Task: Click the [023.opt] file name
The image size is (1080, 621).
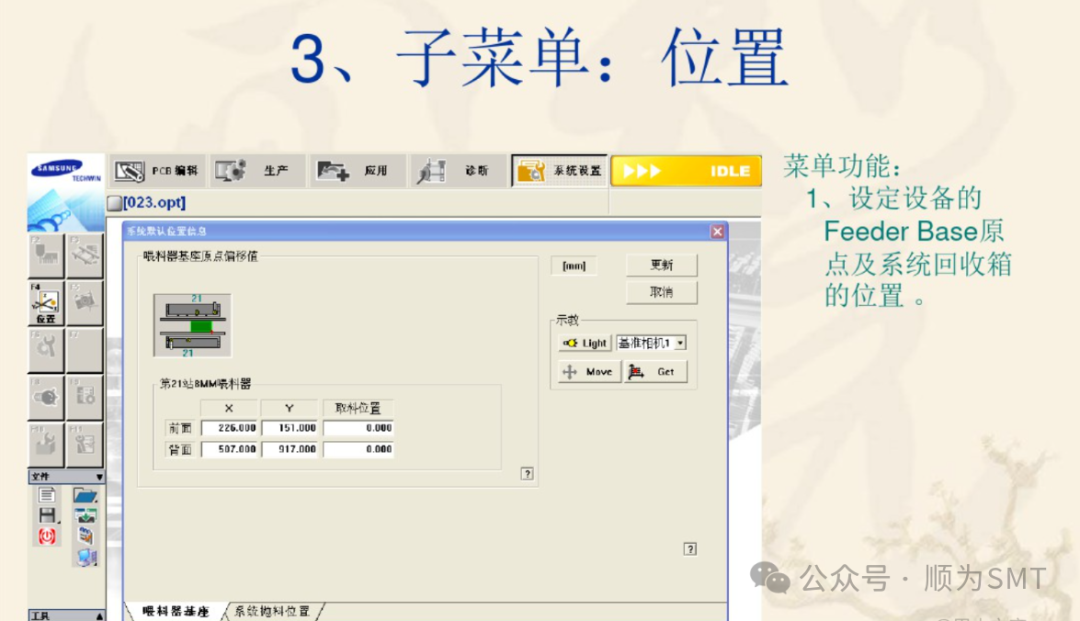Action: click(x=154, y=202)
